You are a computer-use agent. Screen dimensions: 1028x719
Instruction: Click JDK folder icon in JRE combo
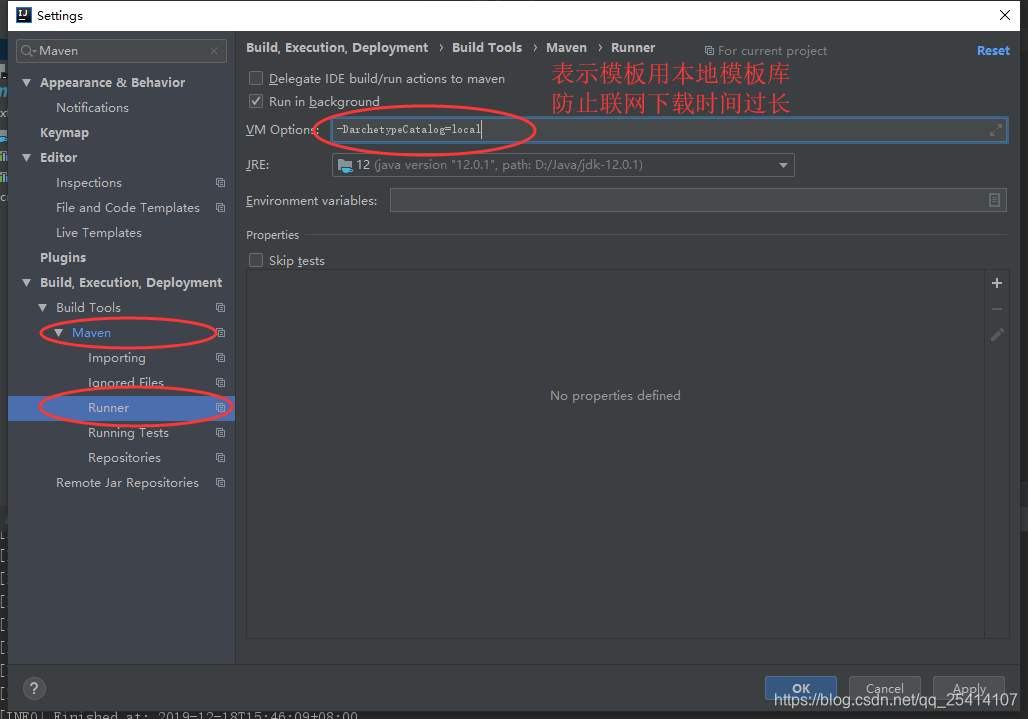pos(345,165)
